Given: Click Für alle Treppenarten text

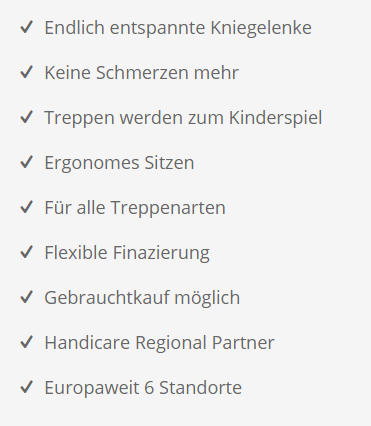Looking at the screenshot, I should [x=135, y=208].
